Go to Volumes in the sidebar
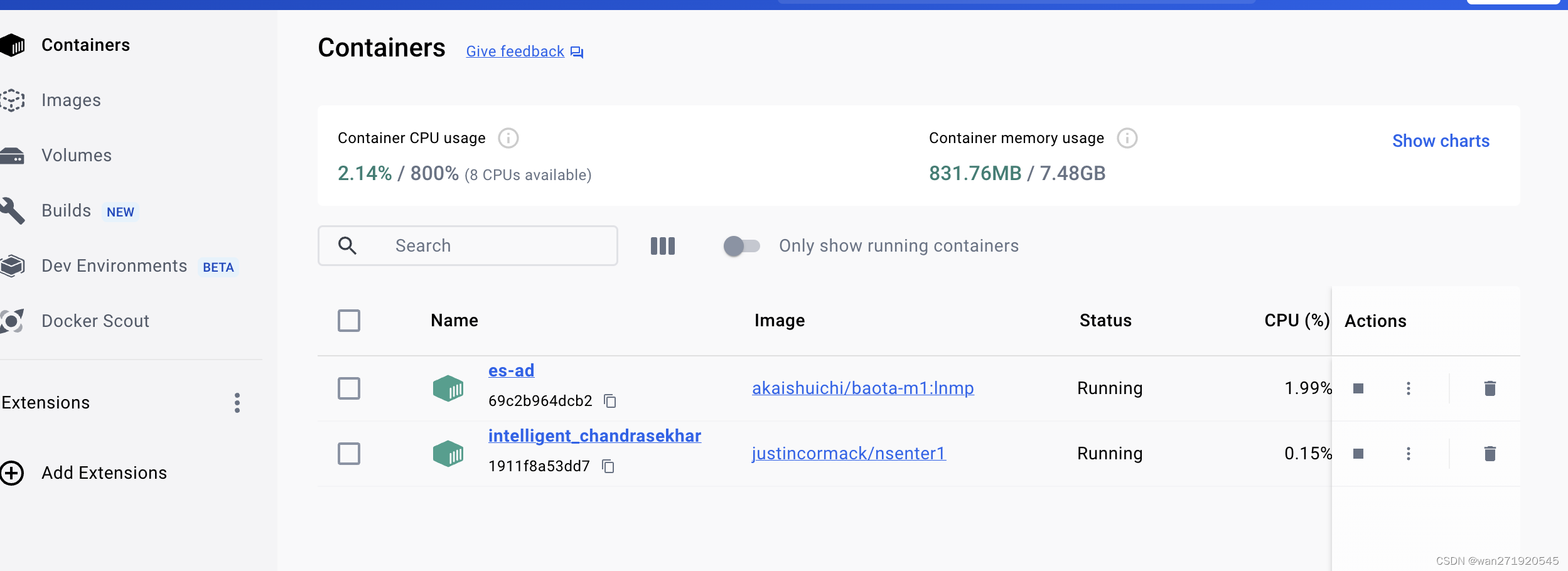The height and width of the screenshot is (571, 1568). [77, 156]
